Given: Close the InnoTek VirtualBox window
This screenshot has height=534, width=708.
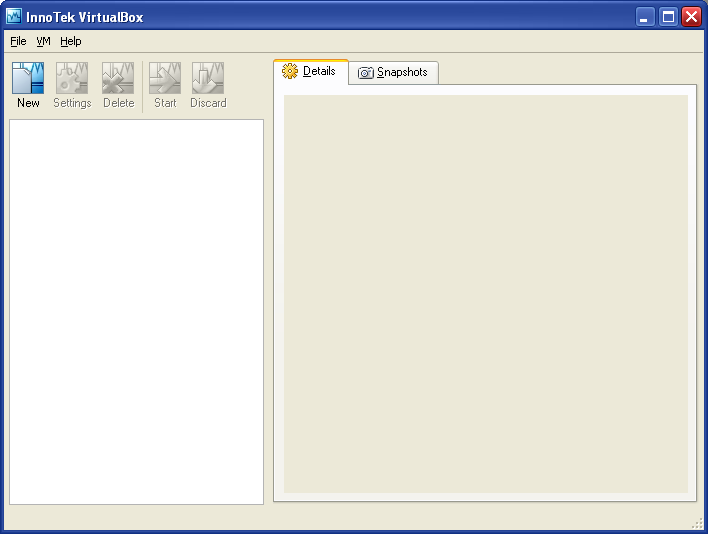Looking at the screenshot, I should (691, 17).
